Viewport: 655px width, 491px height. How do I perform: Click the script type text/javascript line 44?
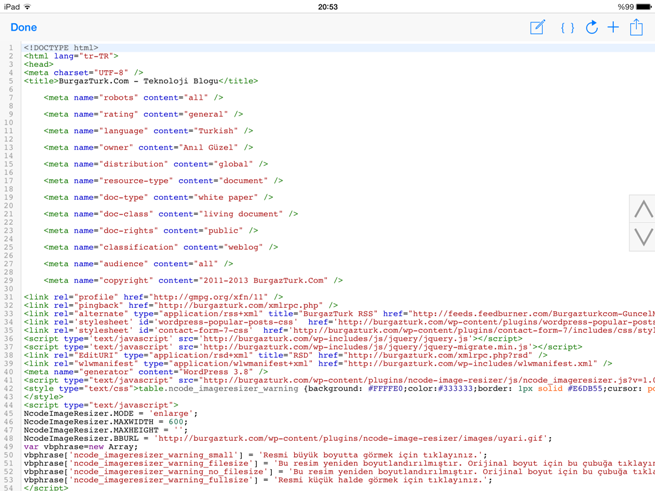pyautogui.click(x=101, y=405)
